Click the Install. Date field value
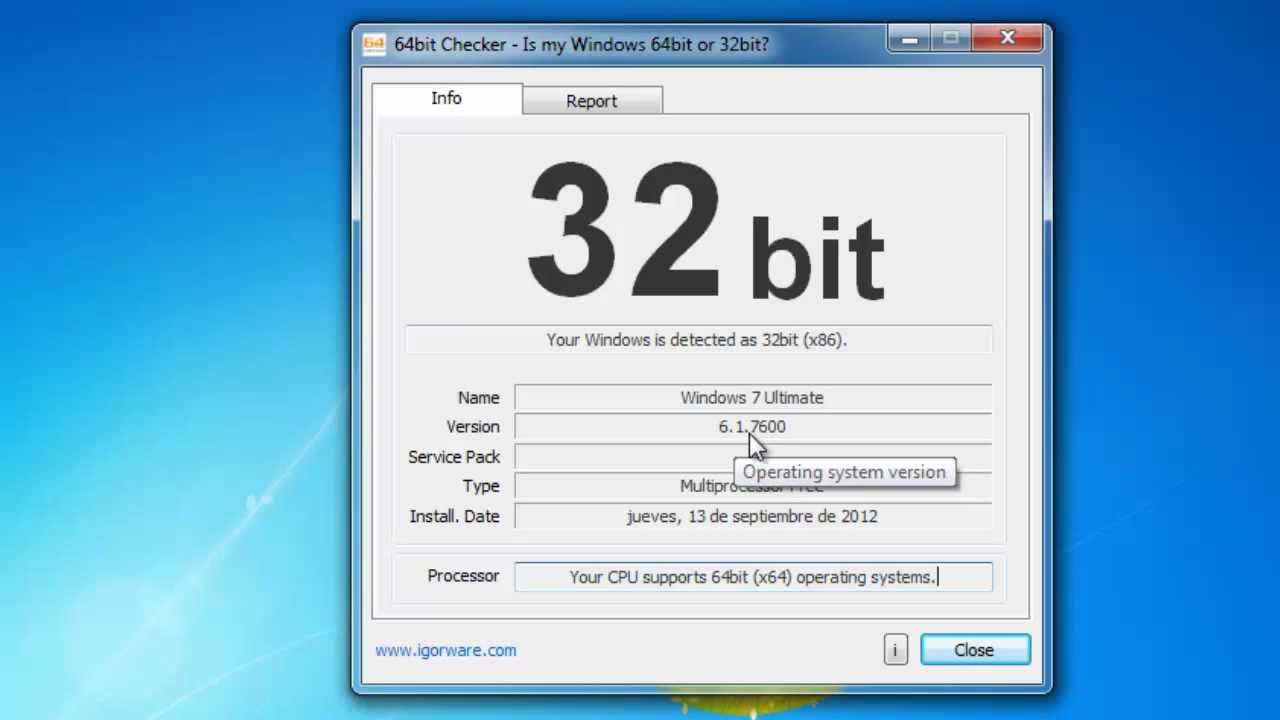The image size is (1280, 720). 753,516
